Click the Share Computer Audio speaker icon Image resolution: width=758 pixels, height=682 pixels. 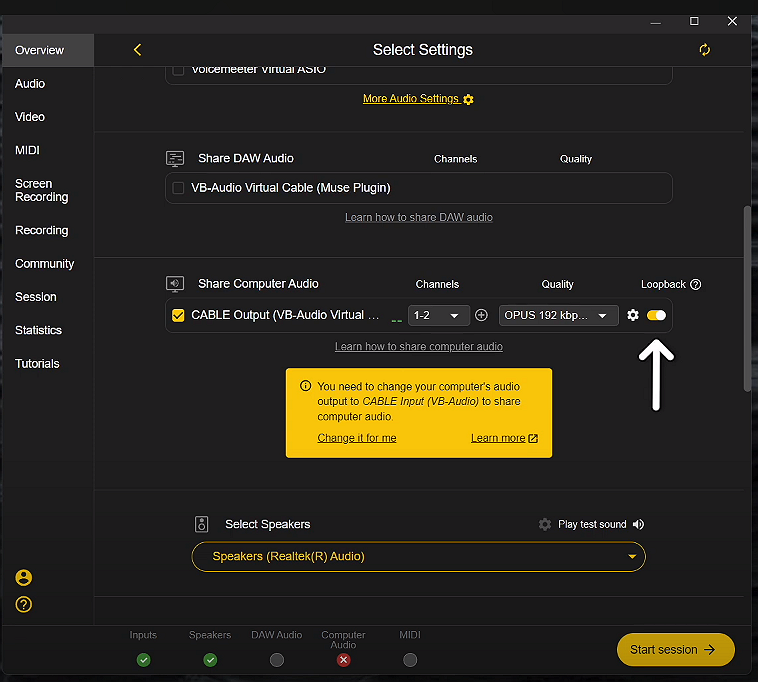point(175,284)
